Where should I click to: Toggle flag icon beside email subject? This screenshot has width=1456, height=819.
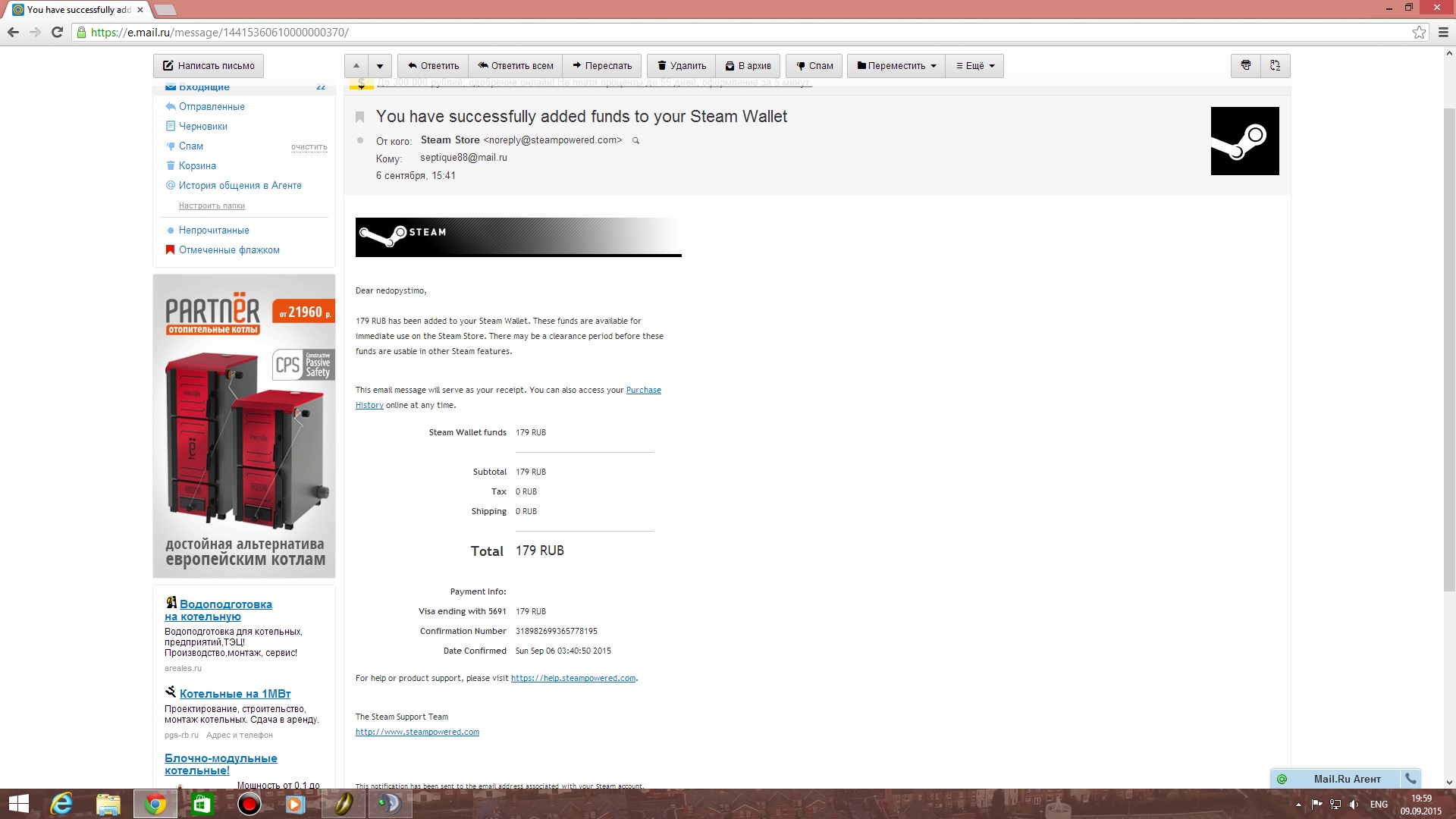[360, 117]
